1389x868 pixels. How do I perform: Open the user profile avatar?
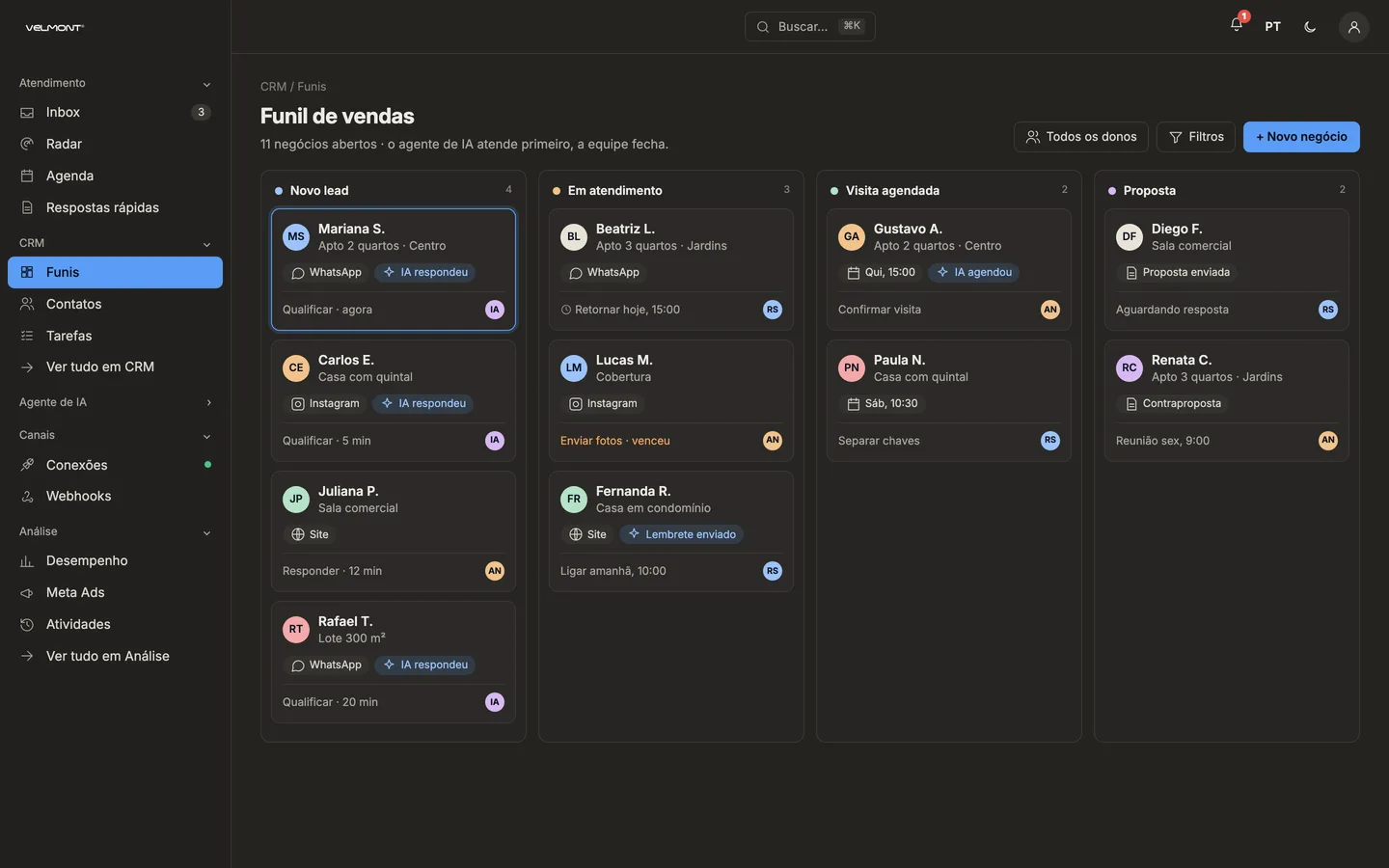click(1354, 27)
